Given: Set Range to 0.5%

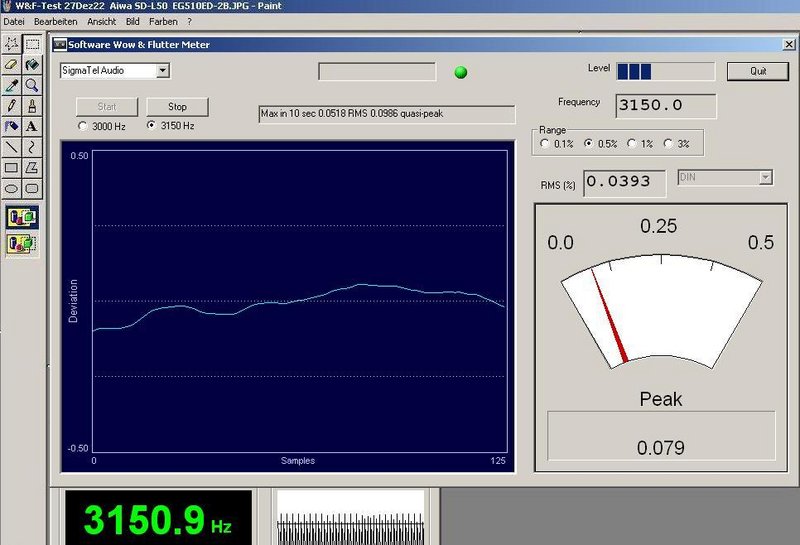Looking at the screenshot, I should click(x=588, y=143).
